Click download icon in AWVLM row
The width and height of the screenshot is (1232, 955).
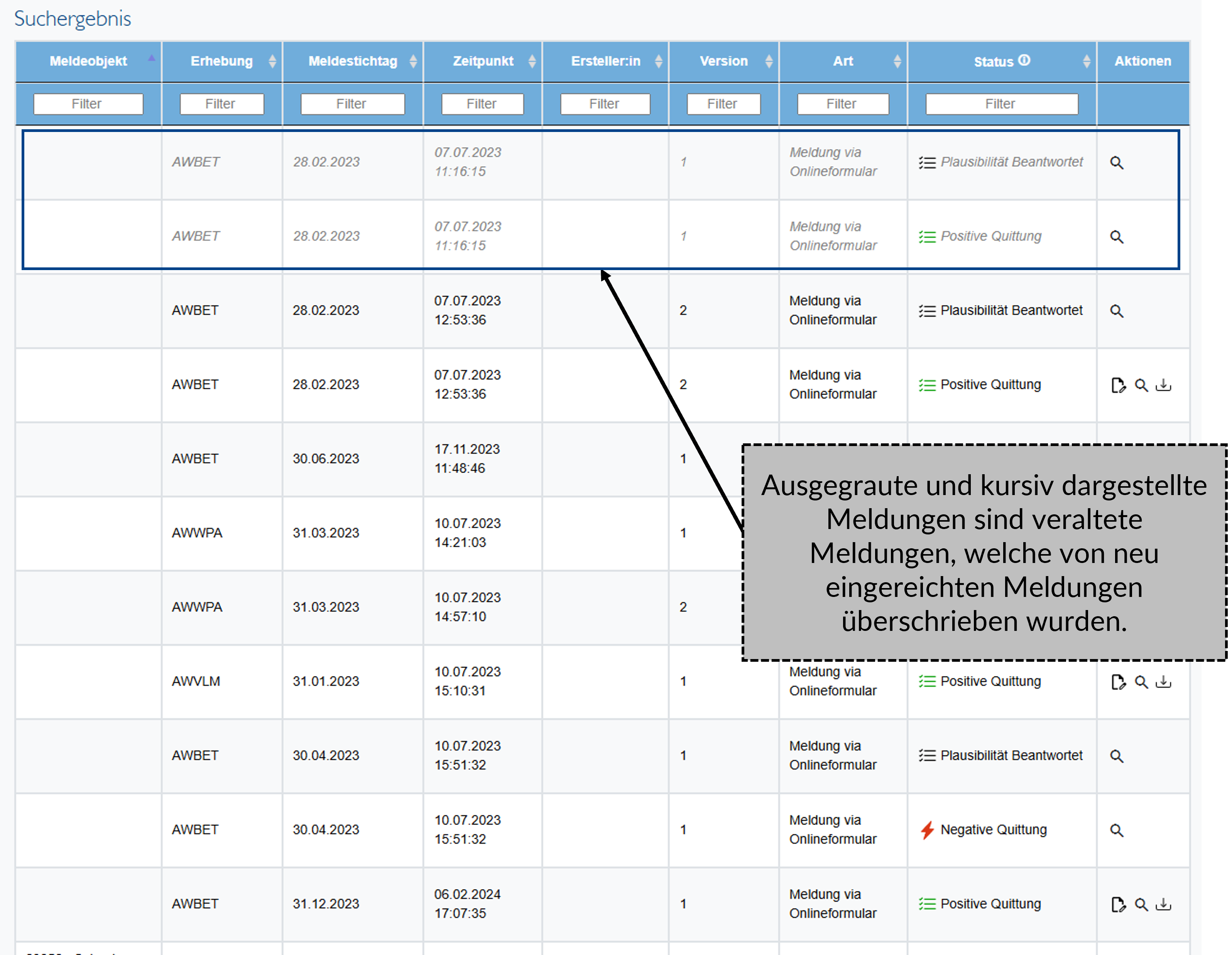pyautogui.click(x=1163, y=682)
